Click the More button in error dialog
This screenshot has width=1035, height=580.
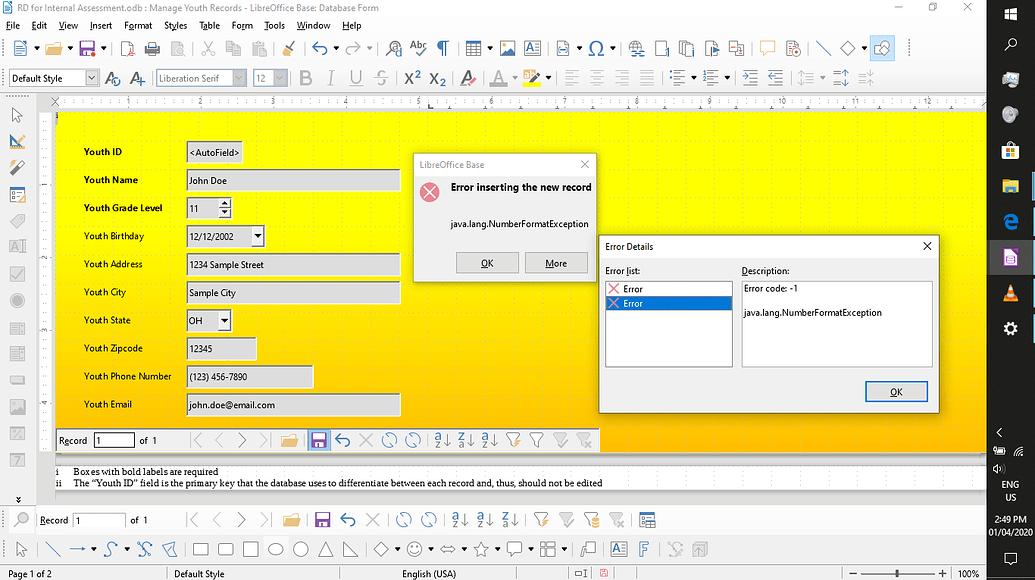[x=556, y=263]
